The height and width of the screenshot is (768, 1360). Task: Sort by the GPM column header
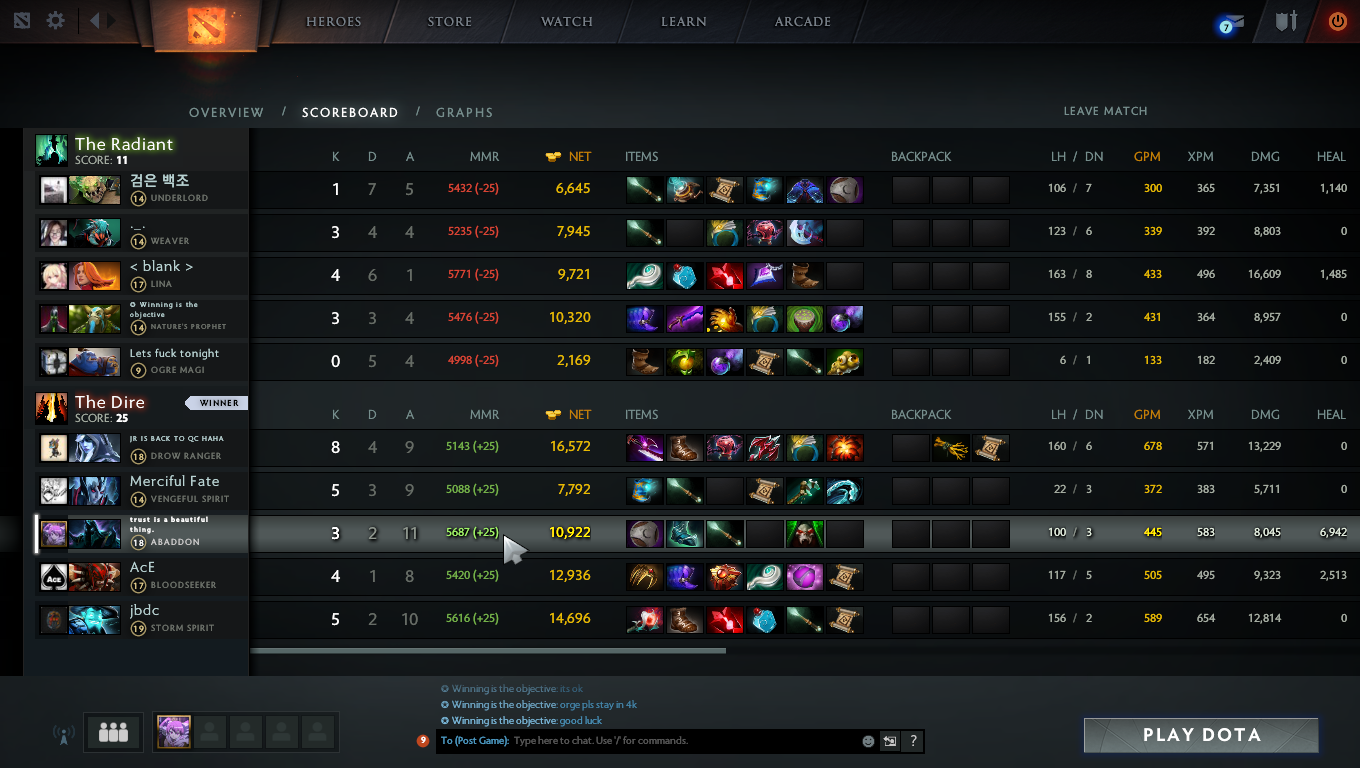(x=1147, y=157)
